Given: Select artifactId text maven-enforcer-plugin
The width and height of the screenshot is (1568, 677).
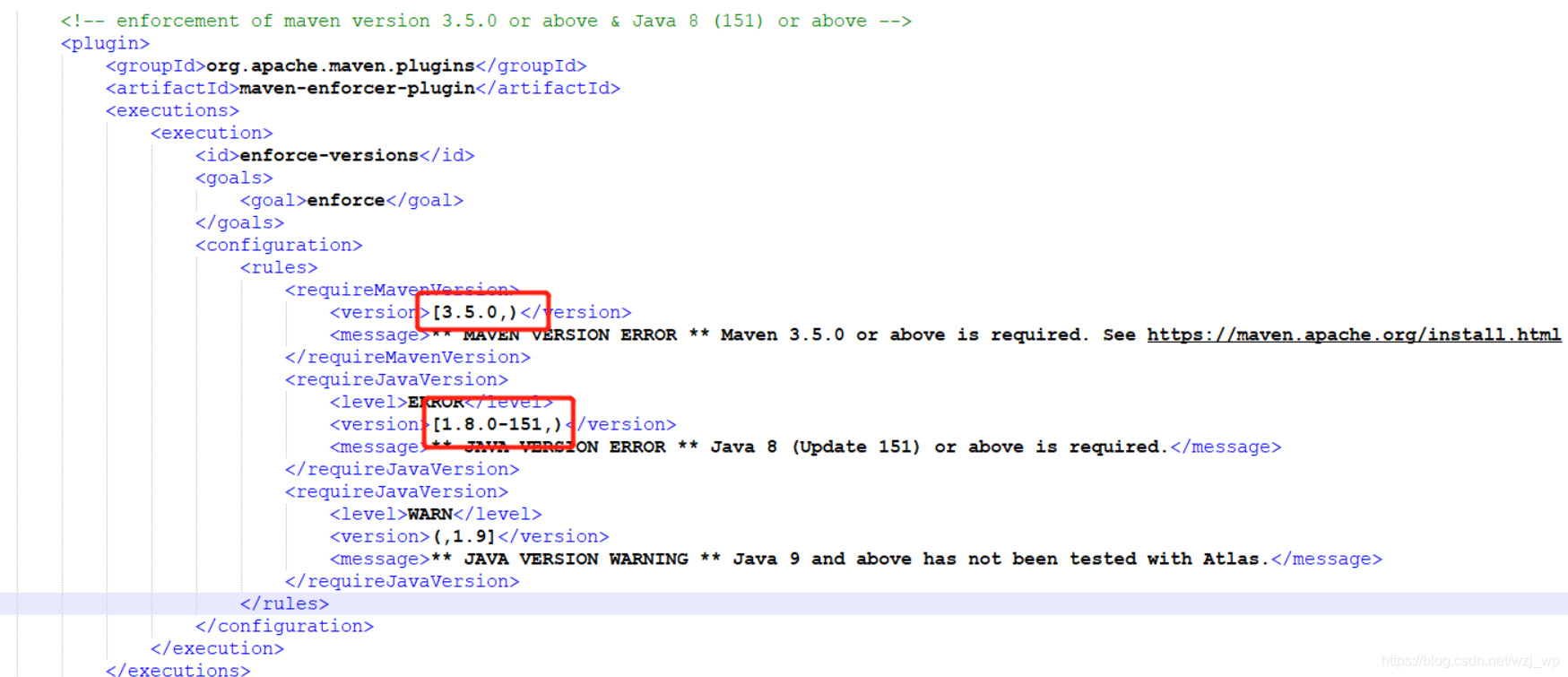Looking at the screenshot, I should click(x=357, y=88).
